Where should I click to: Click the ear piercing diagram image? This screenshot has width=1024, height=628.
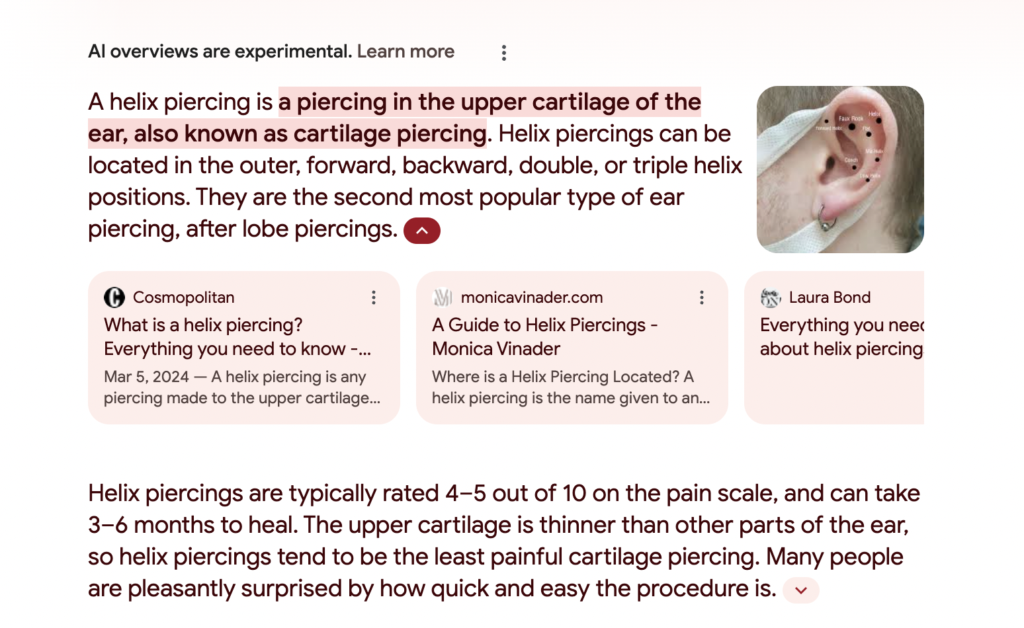840,169
